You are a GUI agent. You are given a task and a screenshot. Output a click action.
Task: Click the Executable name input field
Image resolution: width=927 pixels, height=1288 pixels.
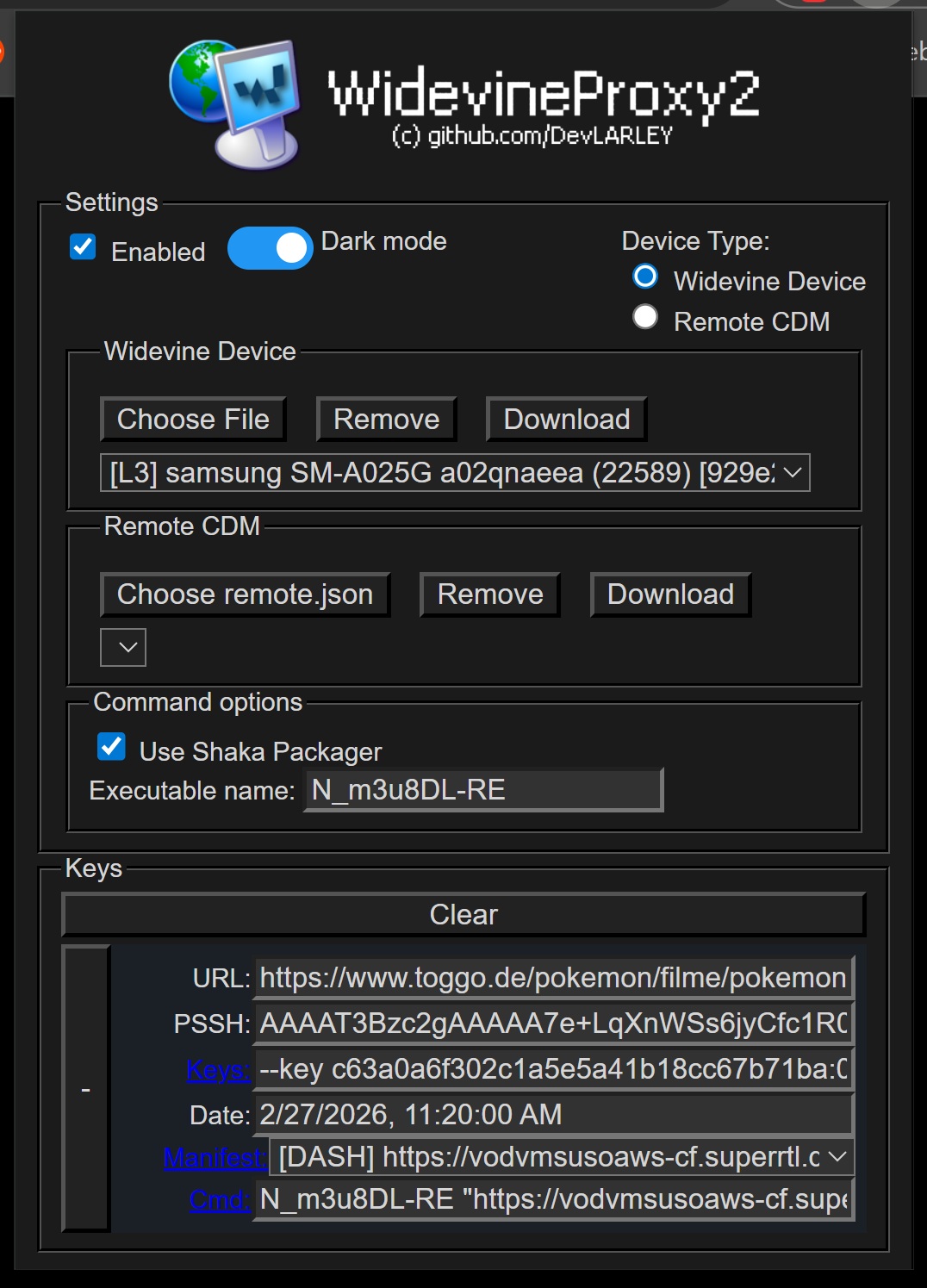[x=484, y=790]
